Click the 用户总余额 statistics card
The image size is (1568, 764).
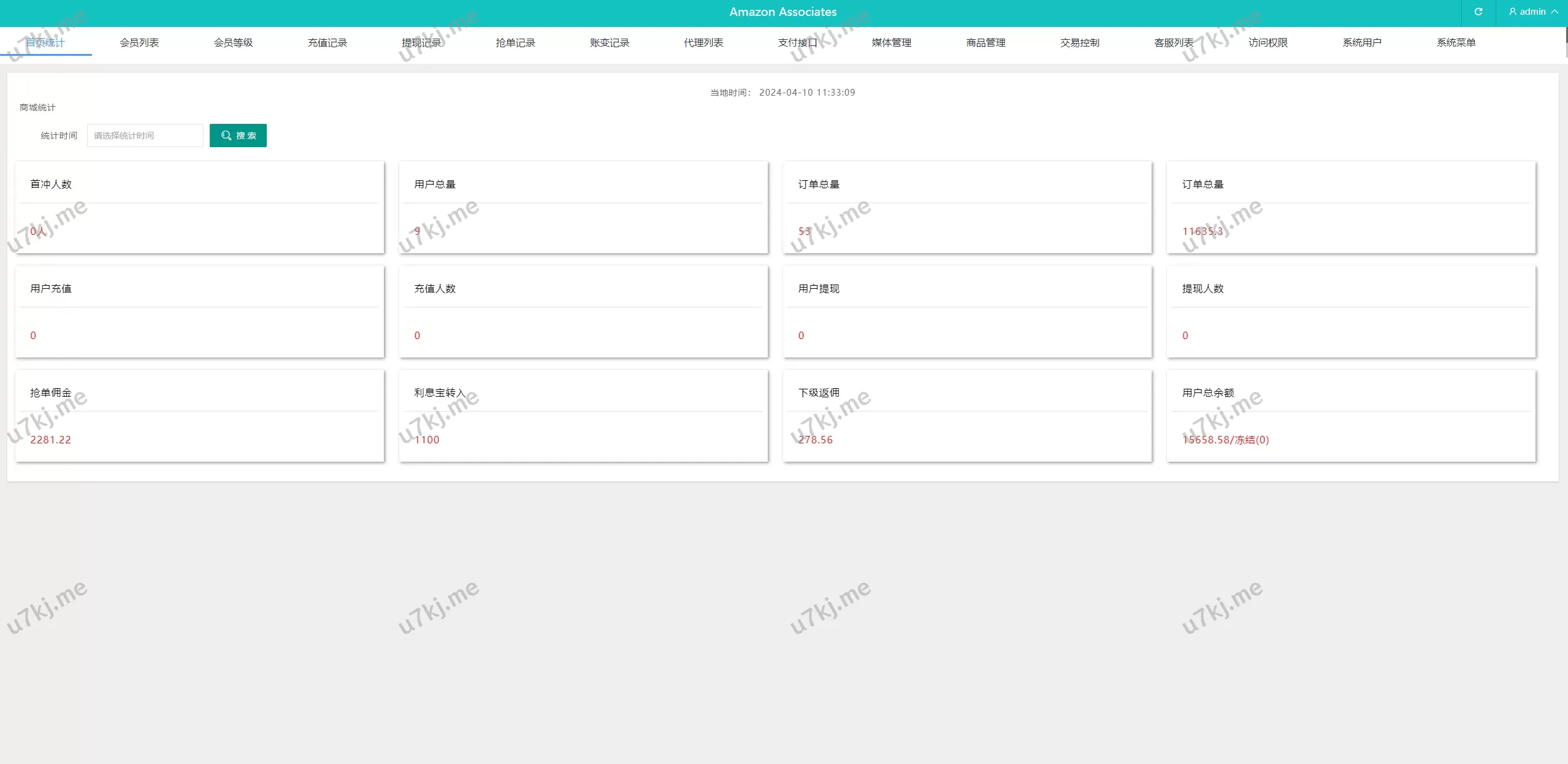pyautogui.click(x=1351, y=416)
